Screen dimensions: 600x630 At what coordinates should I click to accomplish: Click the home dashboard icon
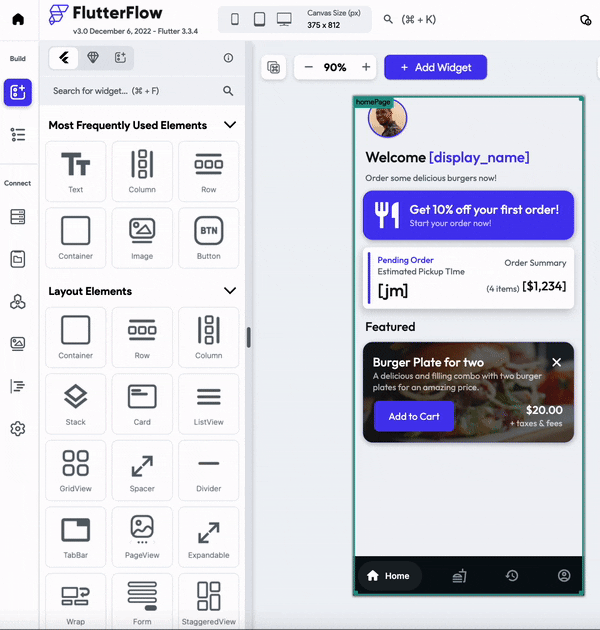click(18, 19)
